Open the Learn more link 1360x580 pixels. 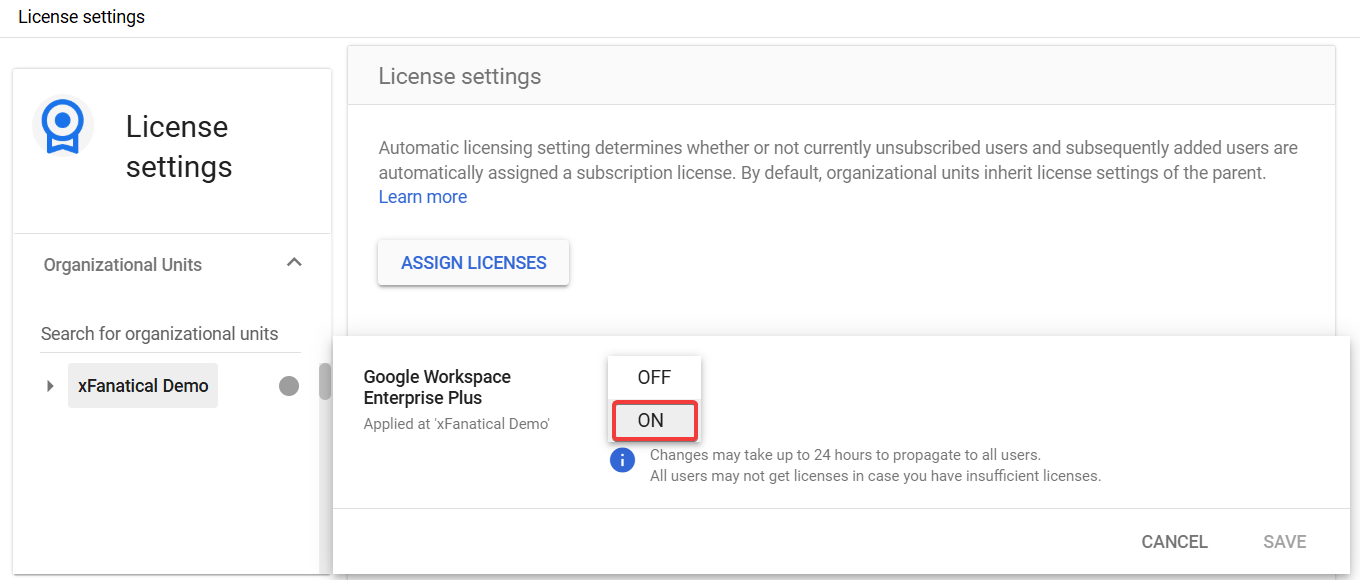[423, 197]
